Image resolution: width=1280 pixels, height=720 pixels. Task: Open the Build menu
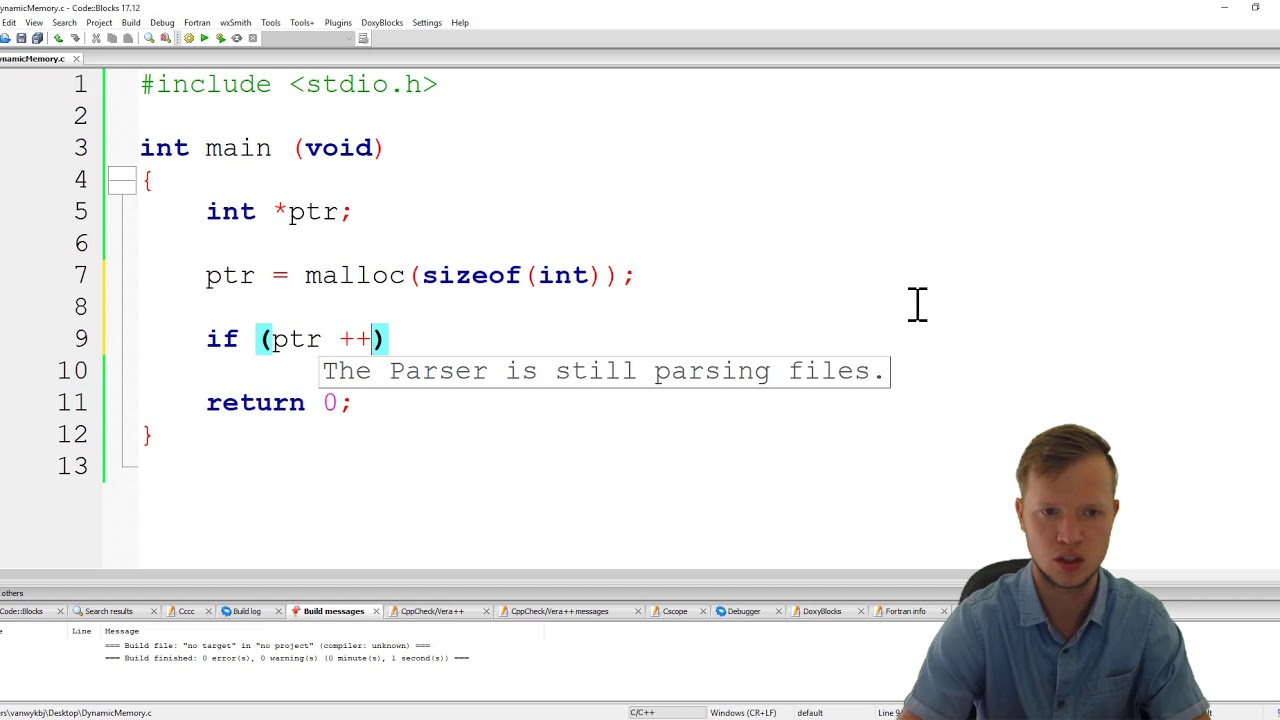[x=131, y=22]
